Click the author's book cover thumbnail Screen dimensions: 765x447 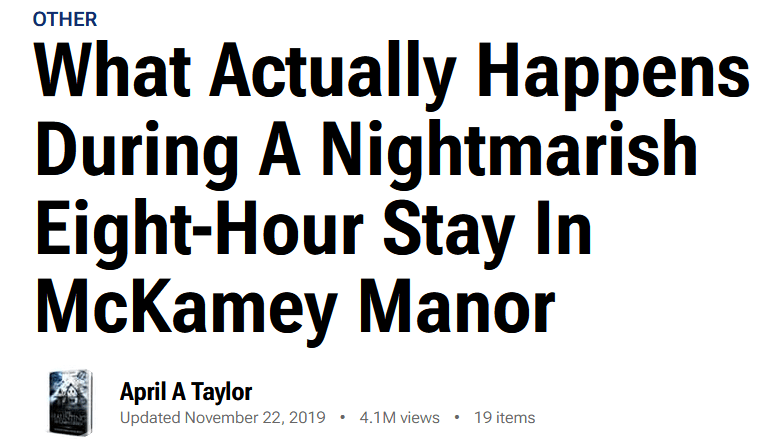point(70,401)
